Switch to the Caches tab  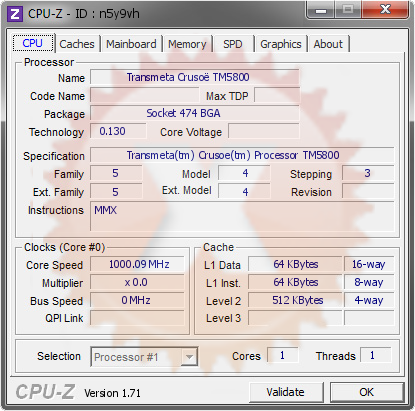tap(77, 44)
